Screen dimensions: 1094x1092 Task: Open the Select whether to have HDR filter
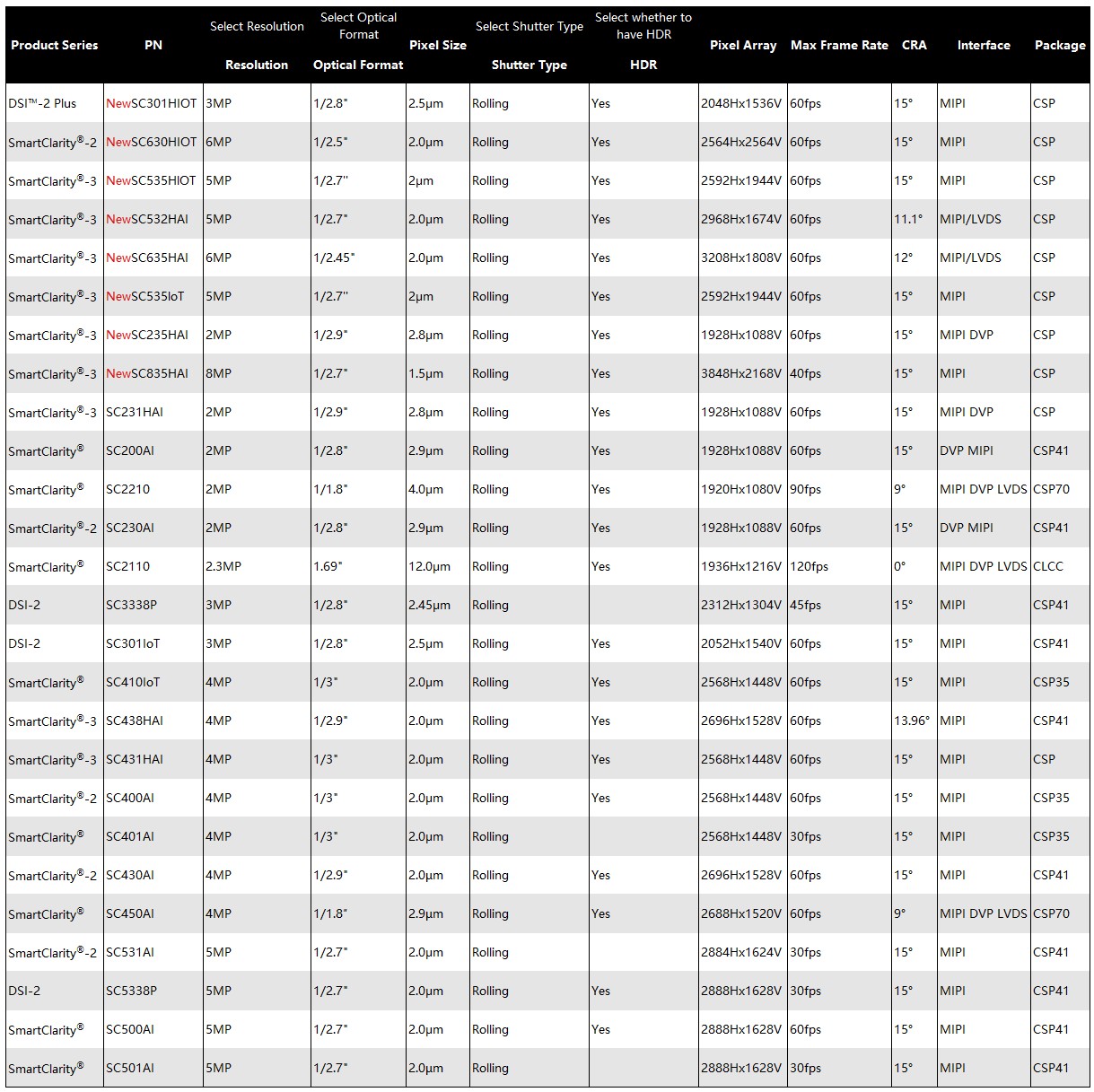(643, 26)
